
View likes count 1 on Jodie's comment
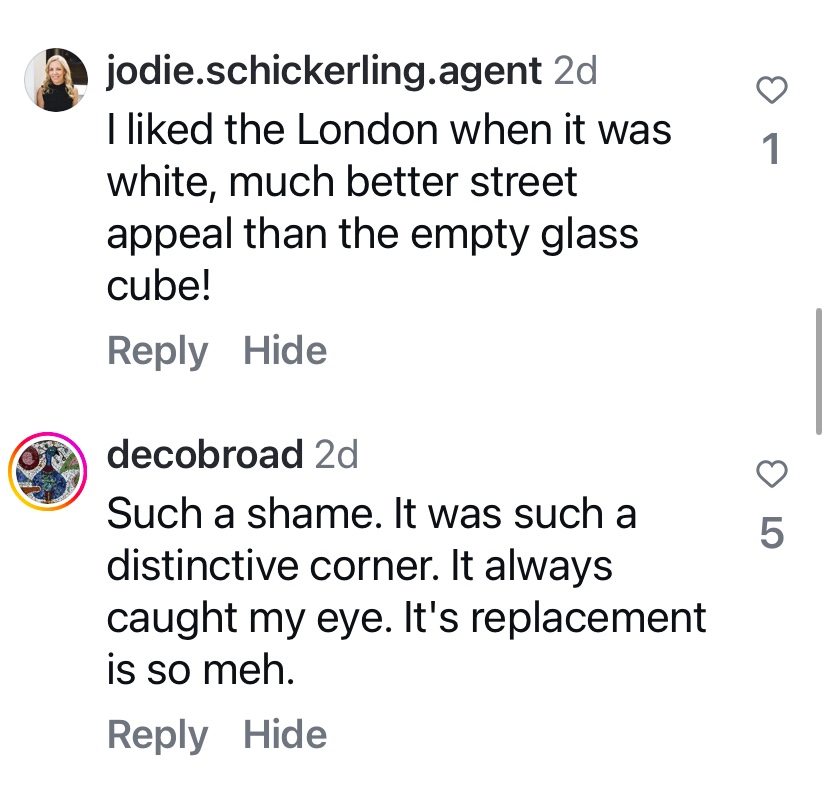pos(771,150)
